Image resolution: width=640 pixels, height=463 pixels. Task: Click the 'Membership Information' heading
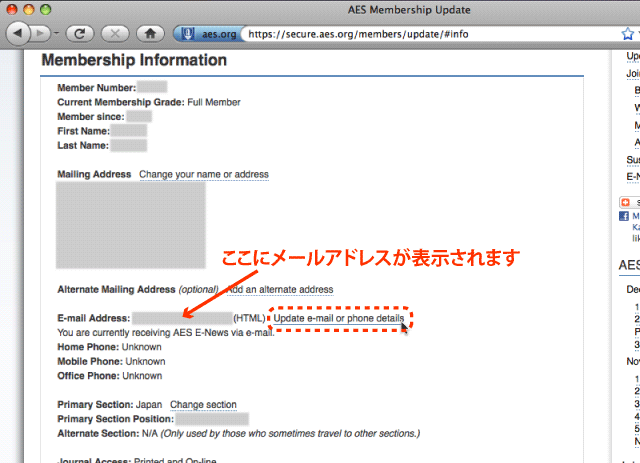(x=134, y=60)
